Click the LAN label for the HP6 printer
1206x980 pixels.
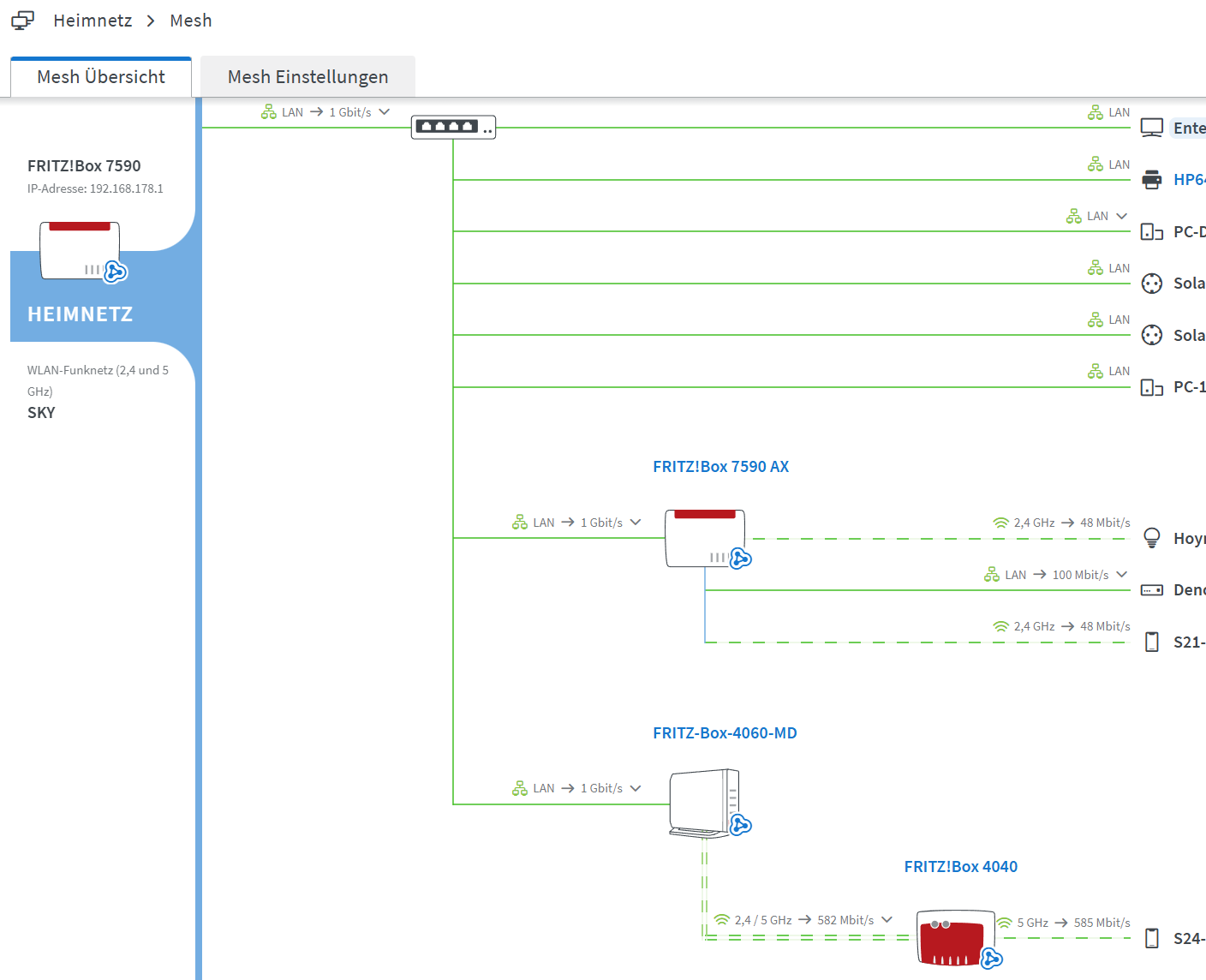[1119, 164]
